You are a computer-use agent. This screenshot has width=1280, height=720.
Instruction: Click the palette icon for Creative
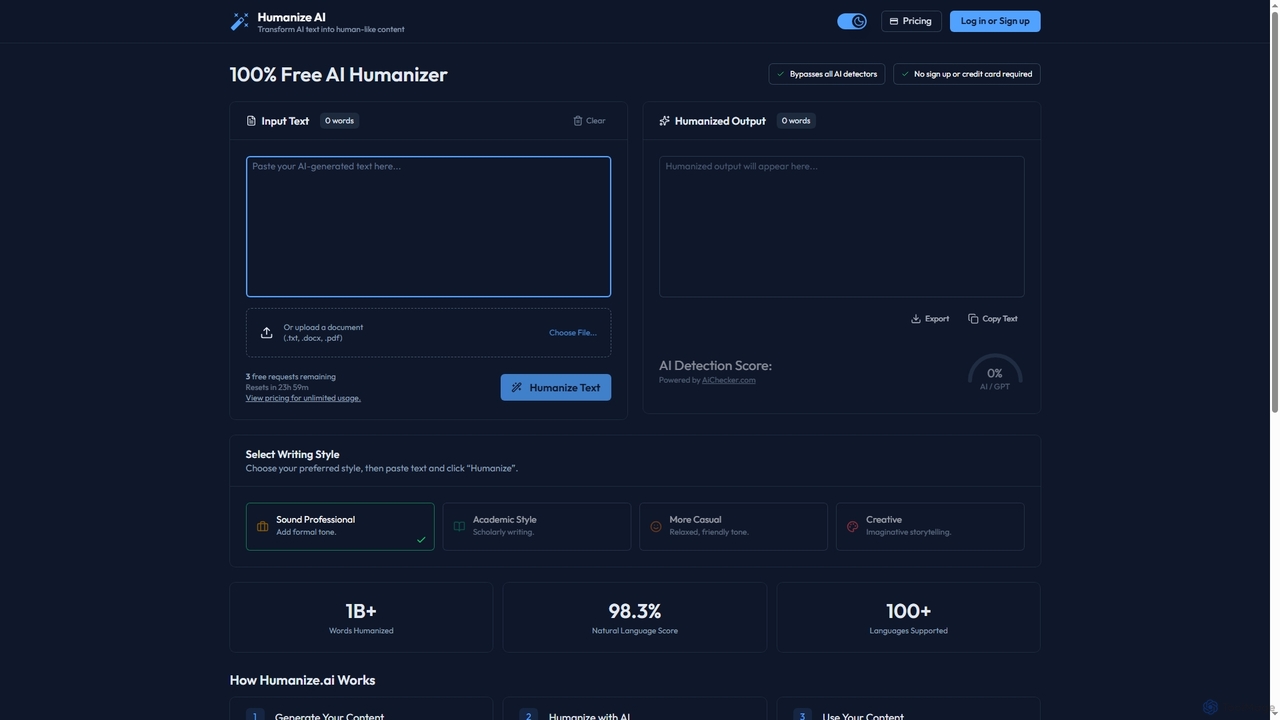pyautogui.click(x=852, y=526)
